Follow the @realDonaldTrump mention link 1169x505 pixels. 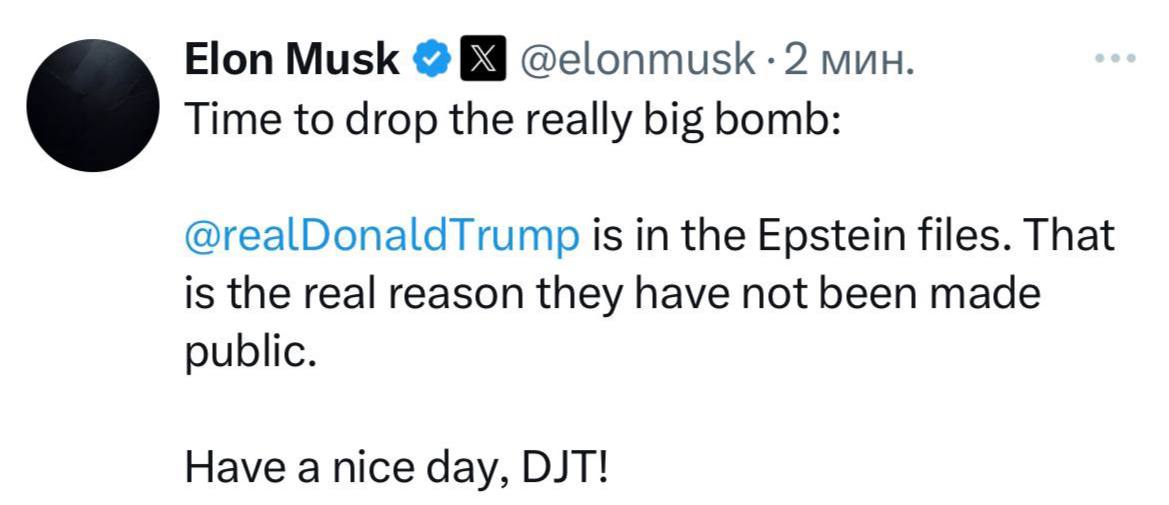[381, 236]
